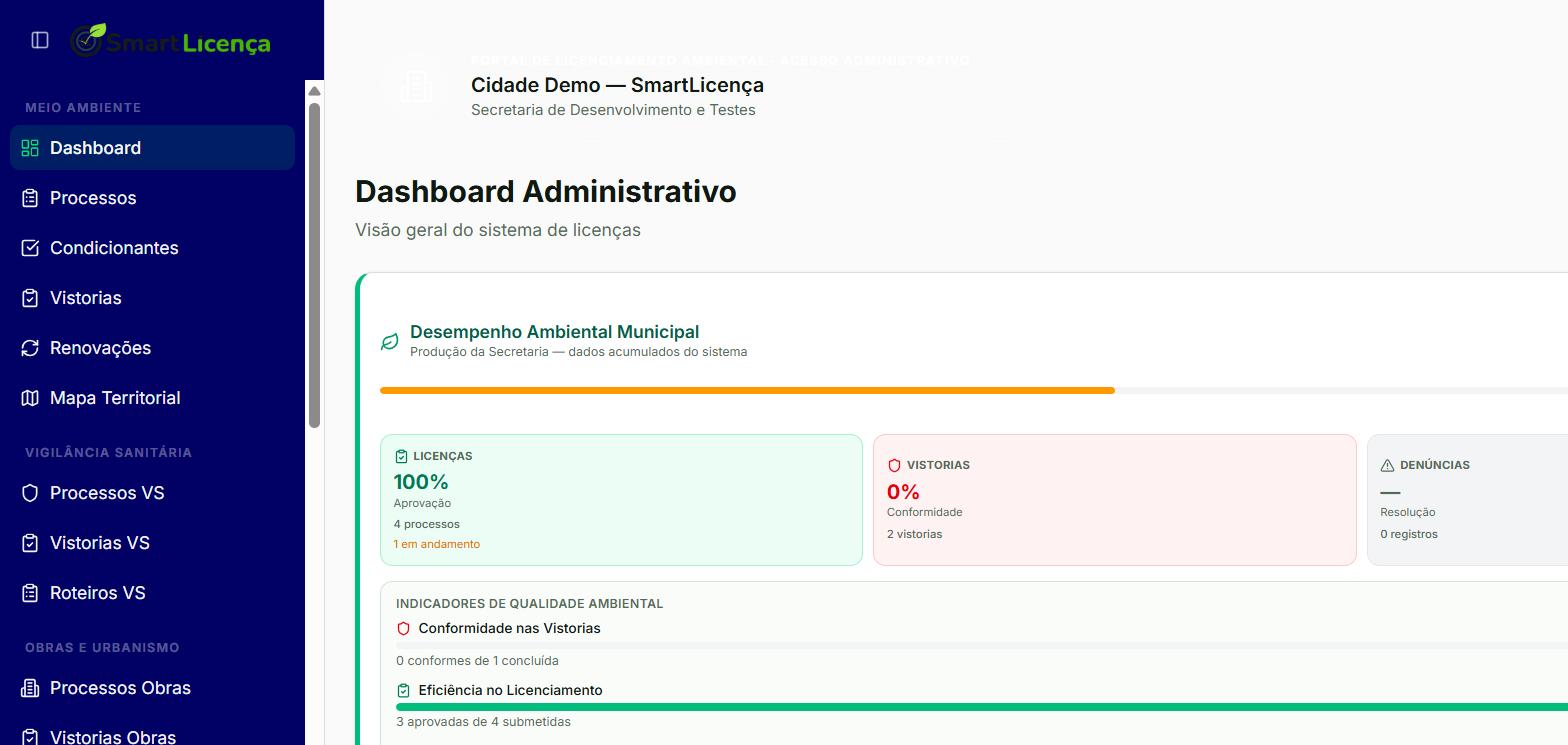1568x745 pixels.
Task: Click the 'Meio Ambiente' section label
Action: 83,108
